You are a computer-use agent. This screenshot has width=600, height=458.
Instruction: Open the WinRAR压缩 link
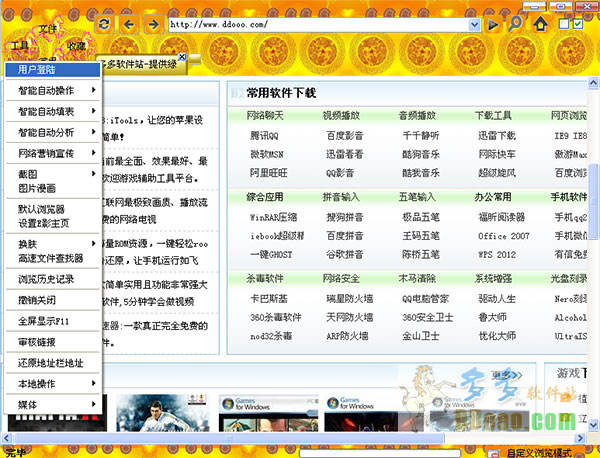pyautogui.click(x=273, y=217)
